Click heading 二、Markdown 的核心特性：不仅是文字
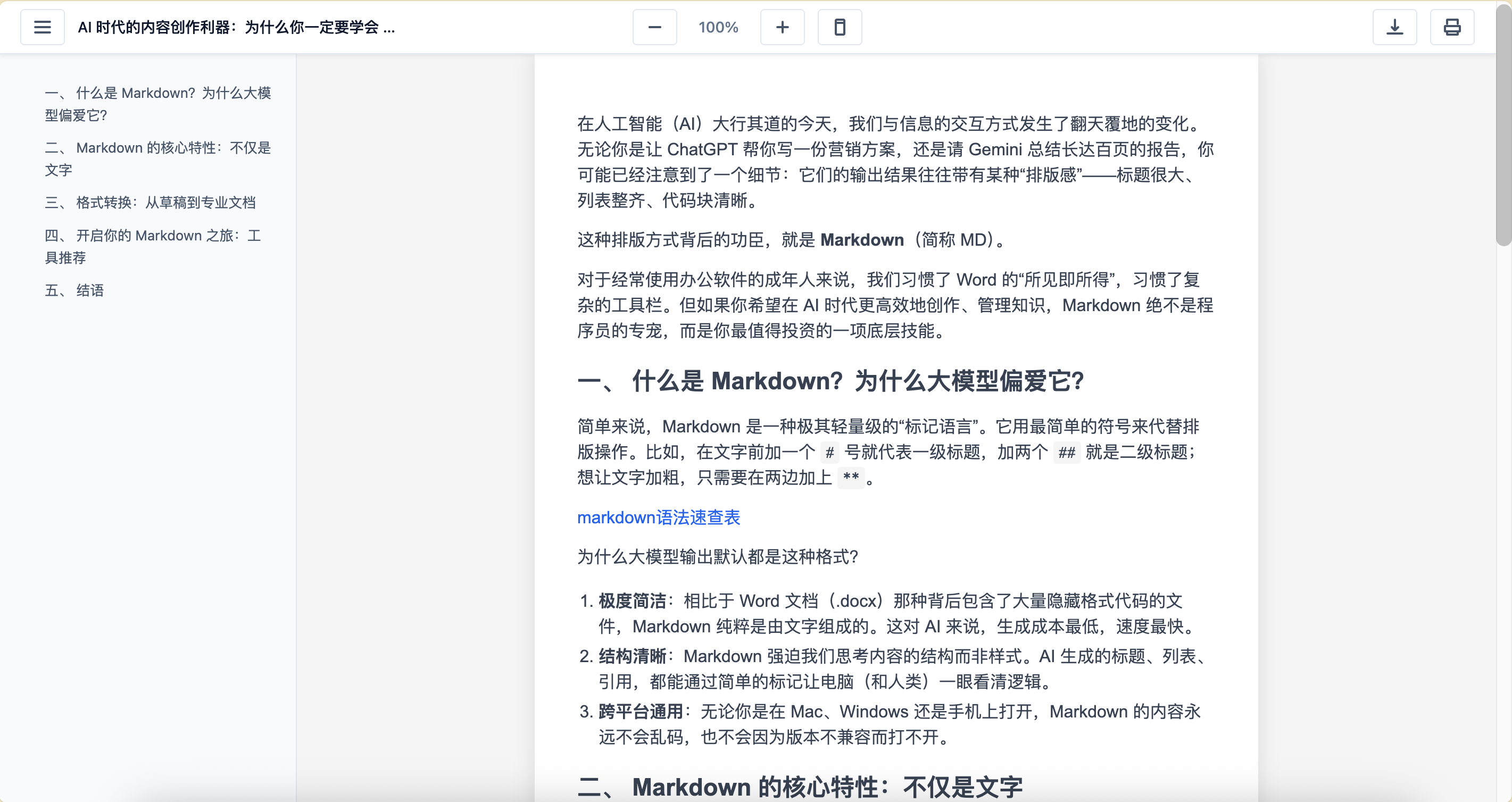This screenshot has width=1512, height=802. tap(800, 787)
